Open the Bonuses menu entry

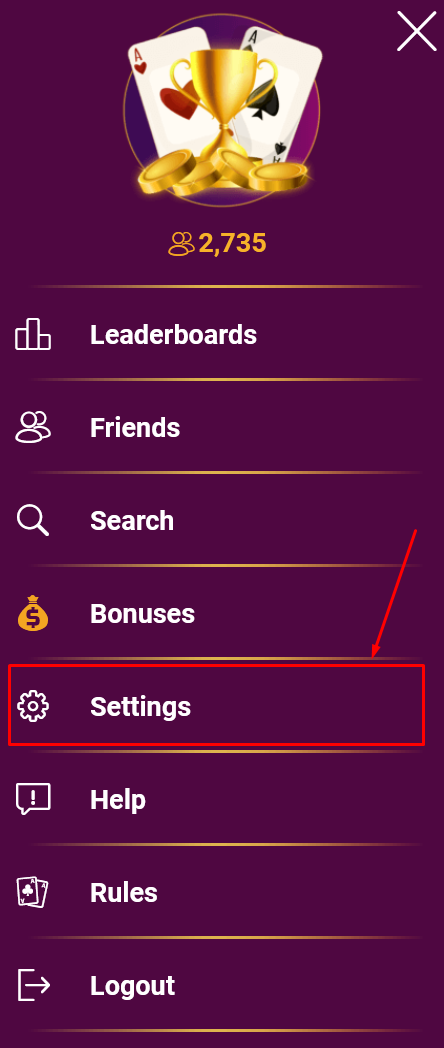coord(142,614)
